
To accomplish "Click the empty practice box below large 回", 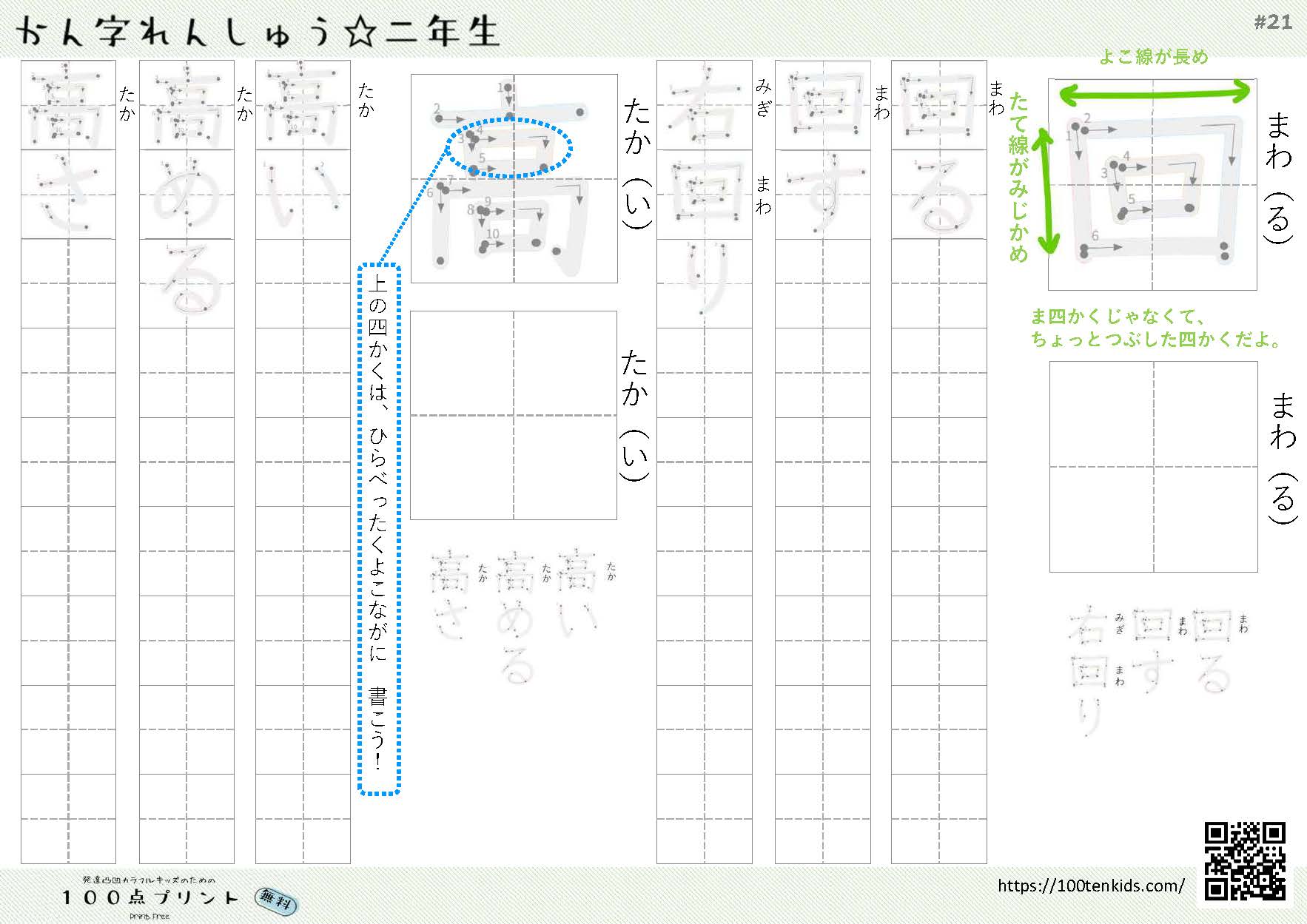I will pyautogui.click(x=1153, y=466).
